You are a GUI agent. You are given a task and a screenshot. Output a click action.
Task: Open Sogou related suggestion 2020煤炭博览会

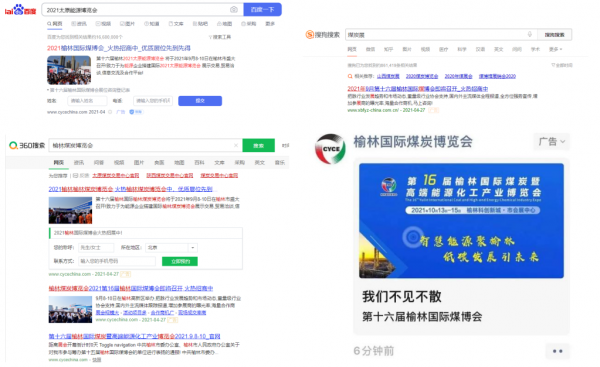point(422,77)
